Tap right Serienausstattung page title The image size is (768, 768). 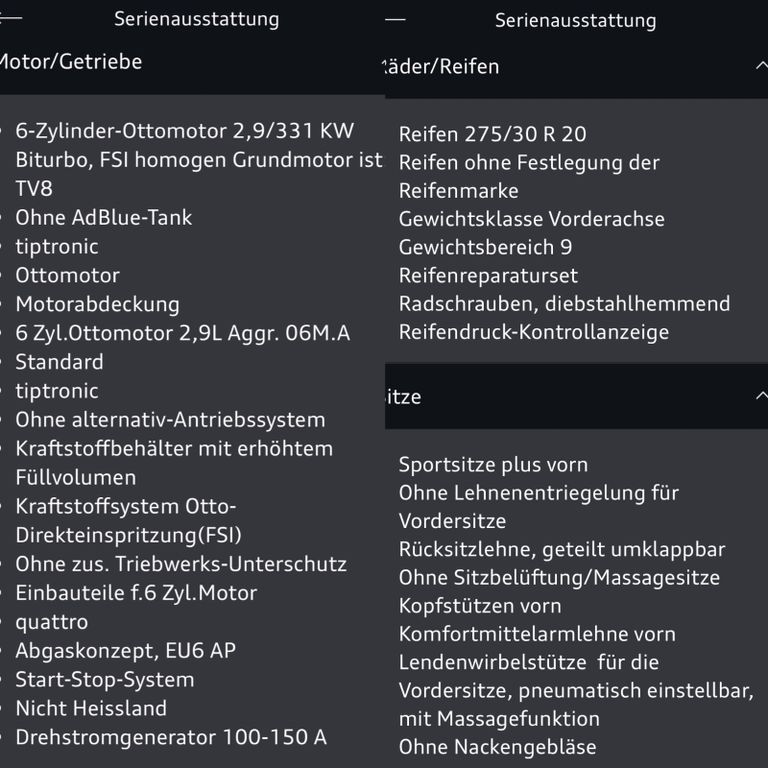[x=575, y=20]
